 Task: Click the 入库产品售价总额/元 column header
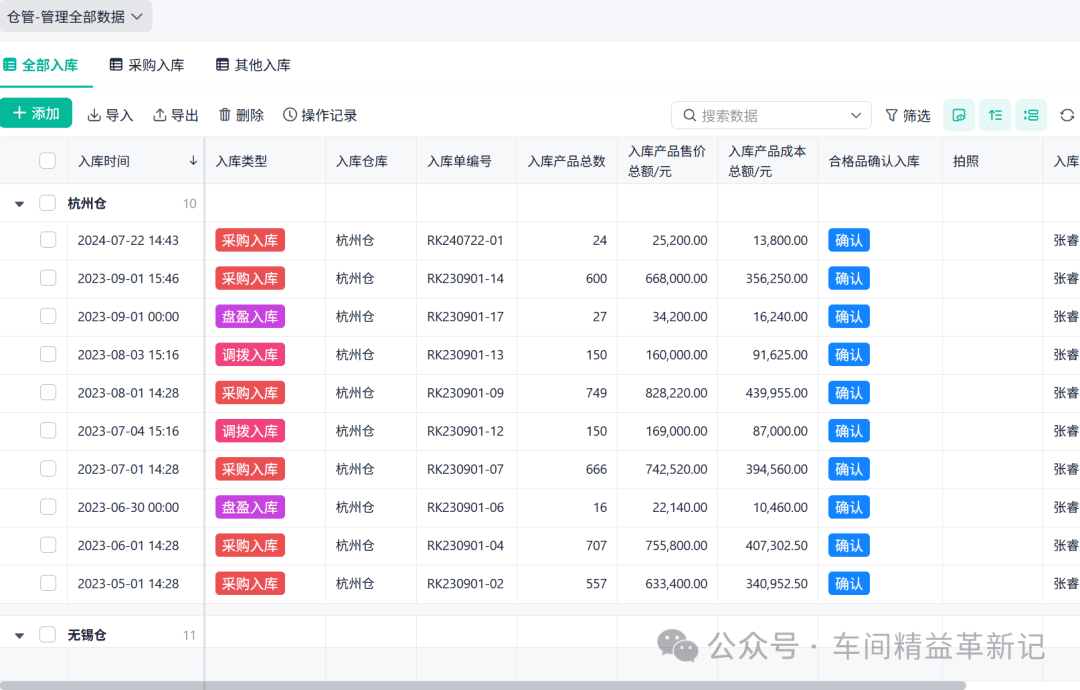click(x=667, y=160)
